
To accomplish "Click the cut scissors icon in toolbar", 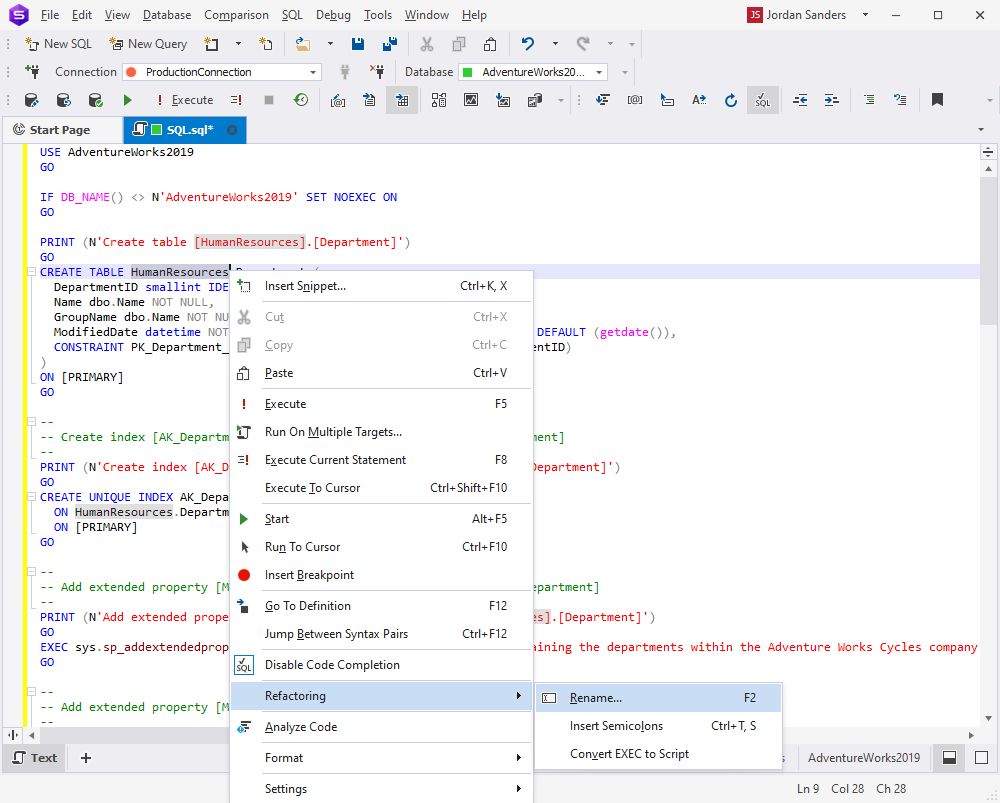I will 427,44.
